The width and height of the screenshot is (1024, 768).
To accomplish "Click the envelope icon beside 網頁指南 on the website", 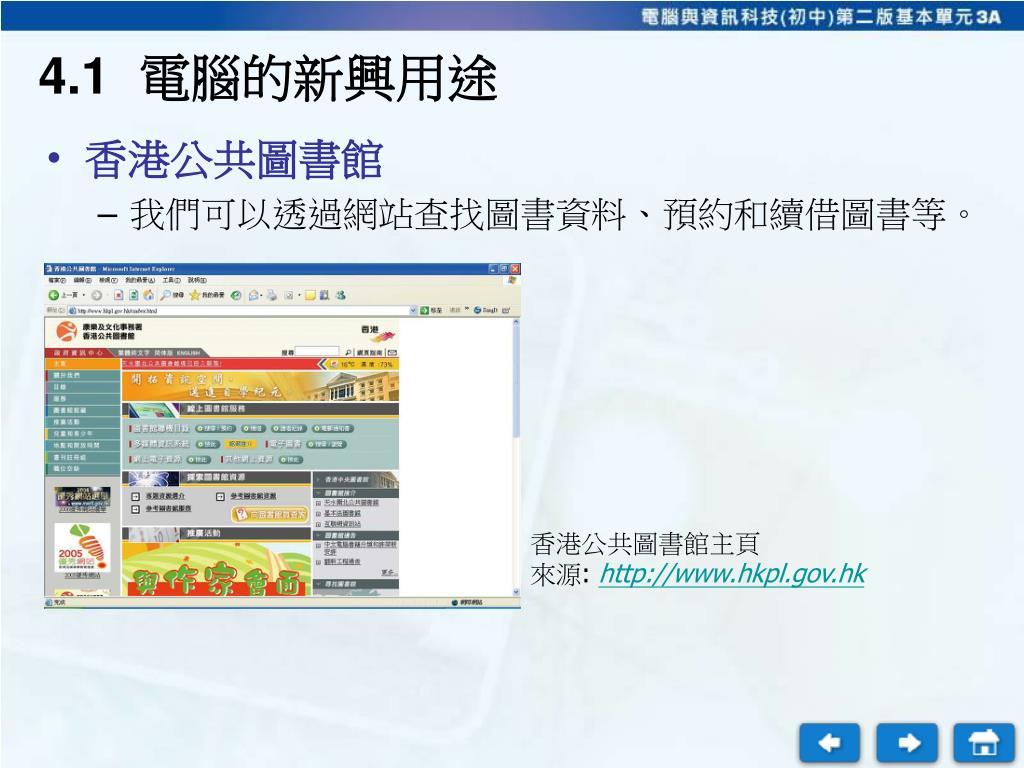I will click(x=392, y=353).
